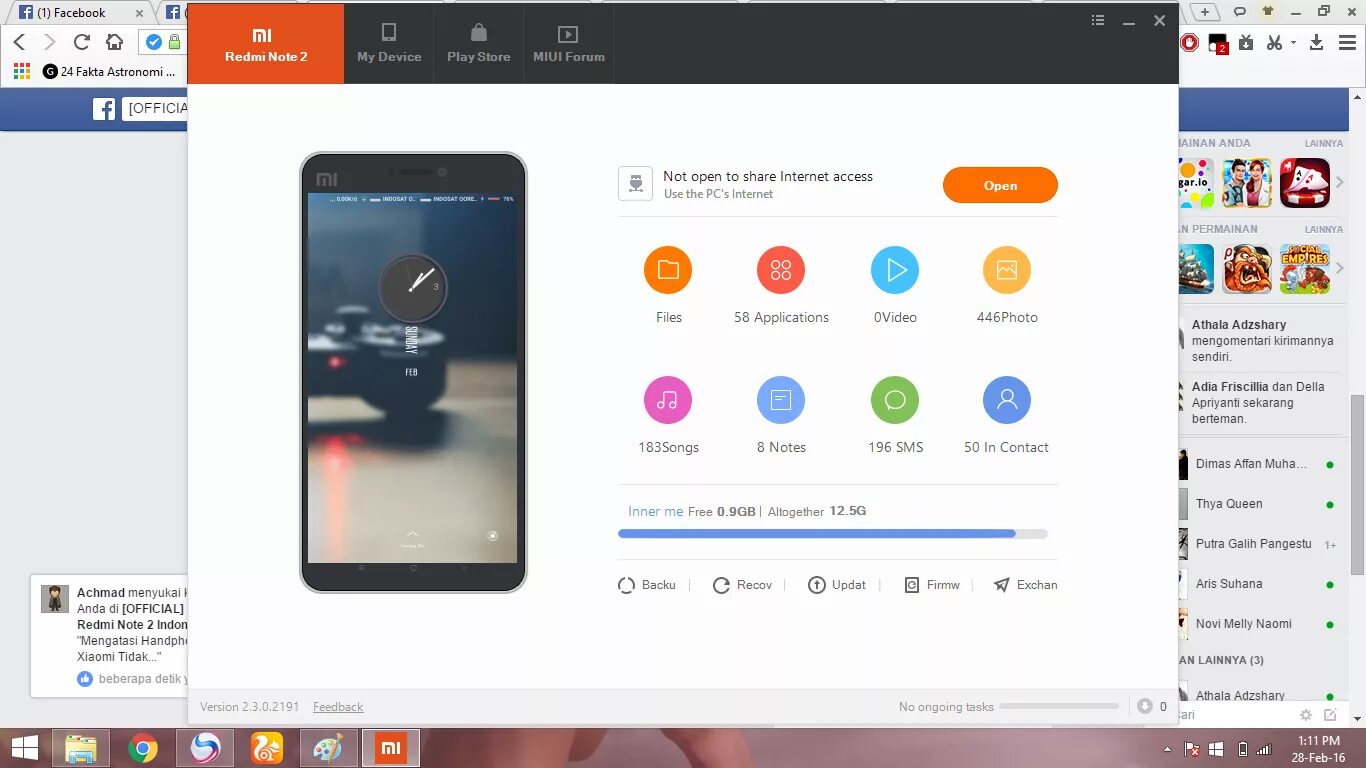This screenshot has height=768, width=1366.
Task: Open the 58 Applications icon
Action: click(x=781, y=270)
